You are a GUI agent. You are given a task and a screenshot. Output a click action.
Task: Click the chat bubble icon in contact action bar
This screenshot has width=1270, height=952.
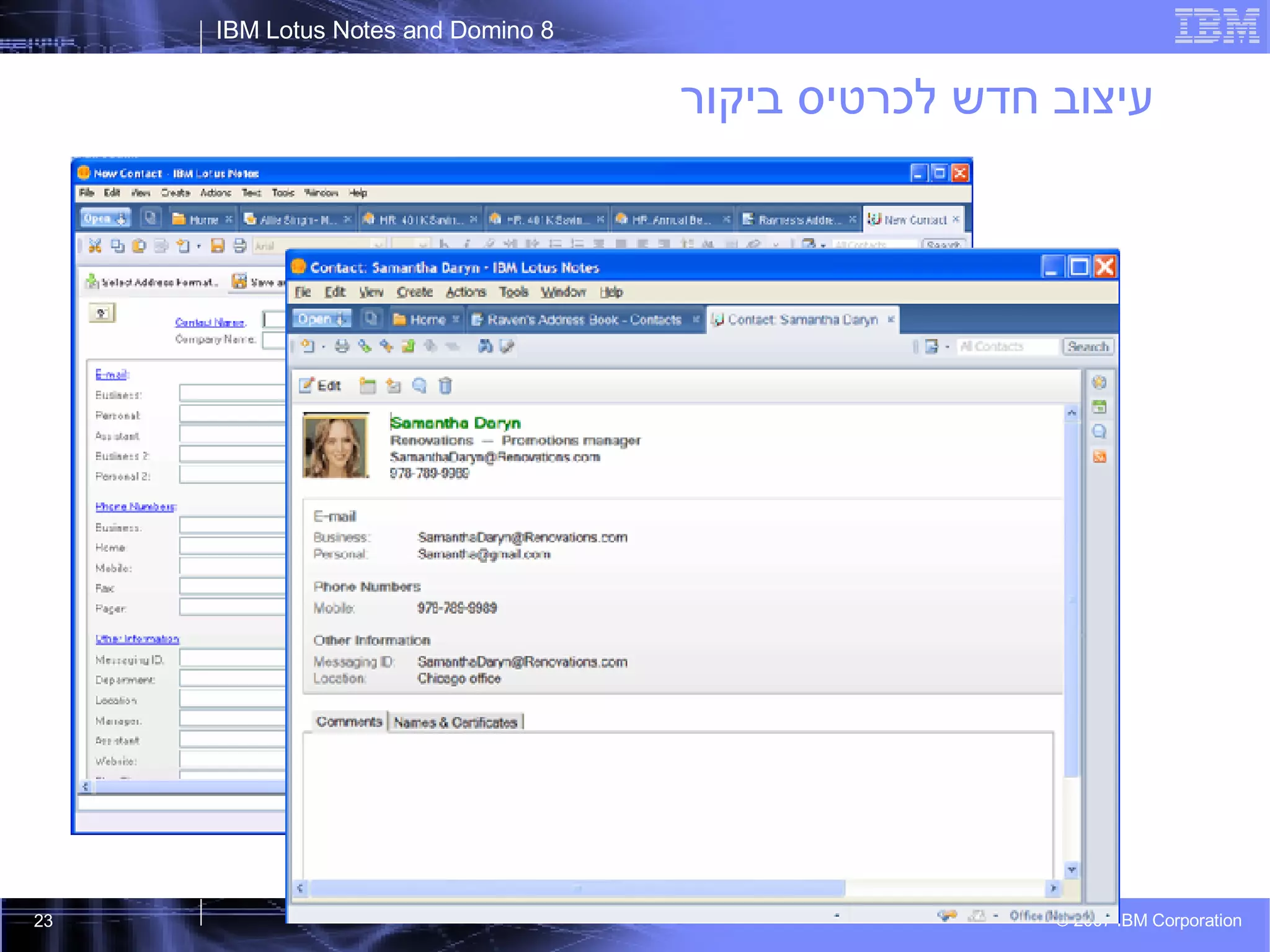[x=419, y=386]
